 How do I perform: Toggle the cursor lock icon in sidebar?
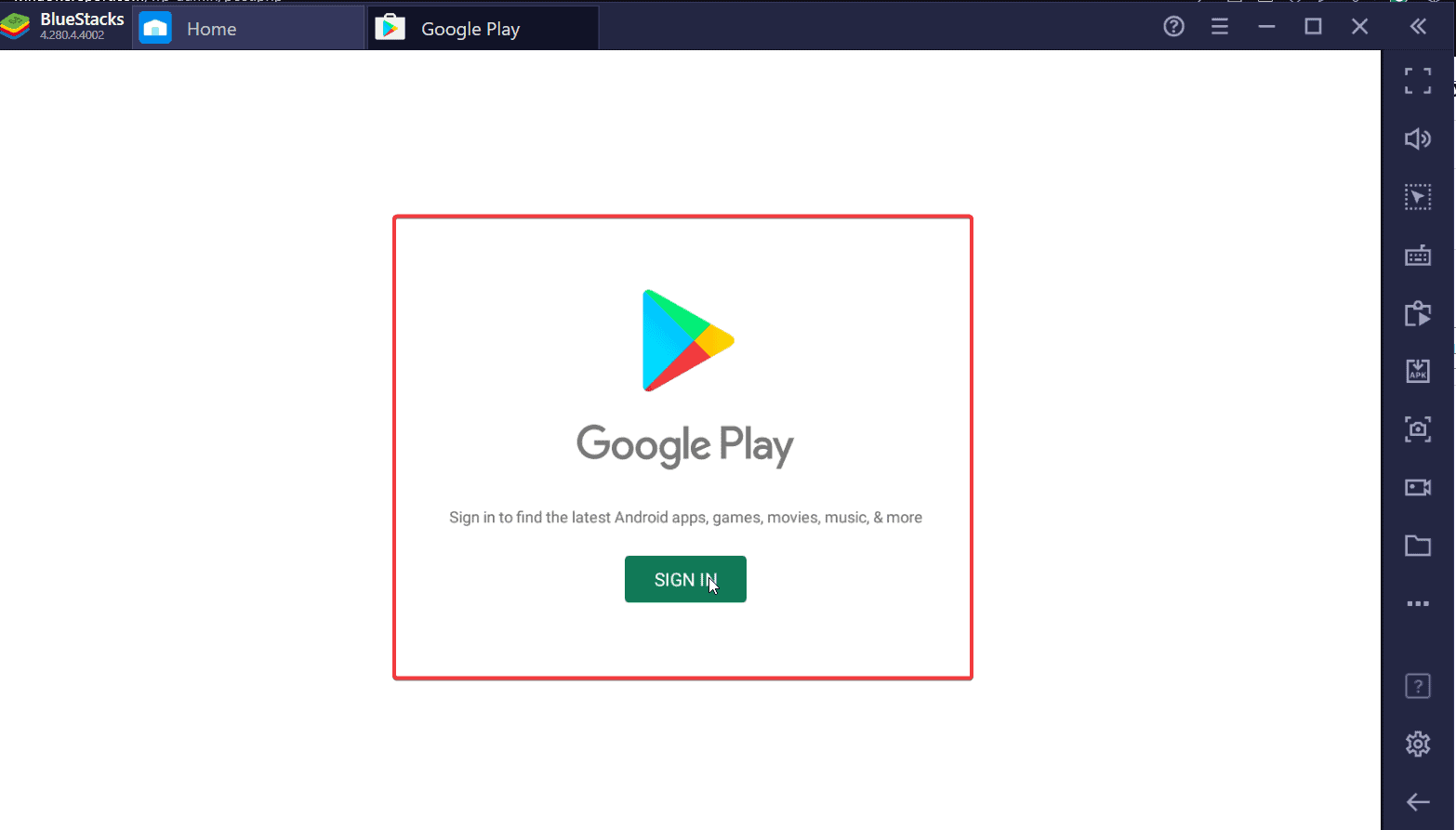point(1418,197)
